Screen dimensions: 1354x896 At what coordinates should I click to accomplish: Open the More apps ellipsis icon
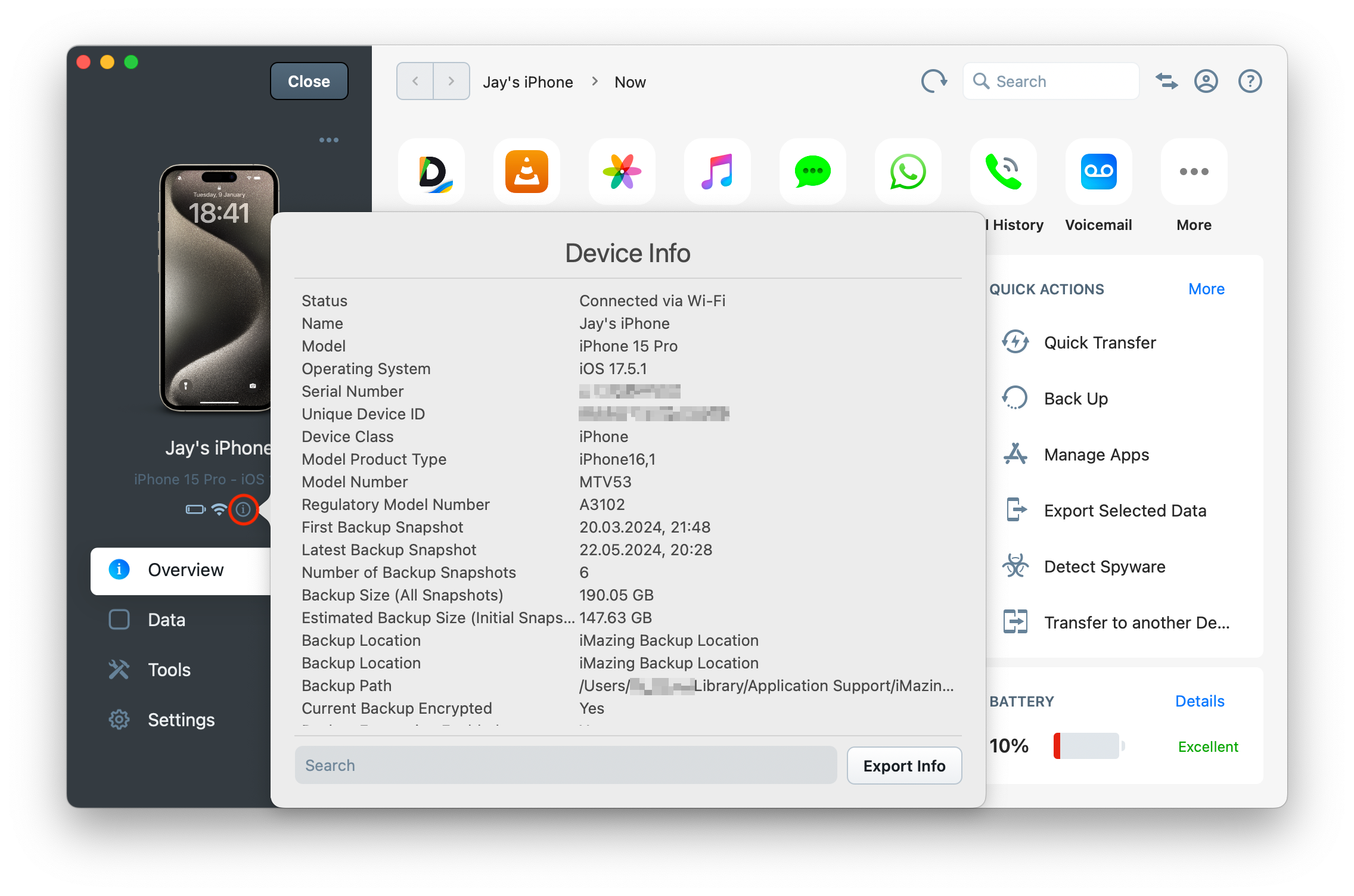(1194, 172)
